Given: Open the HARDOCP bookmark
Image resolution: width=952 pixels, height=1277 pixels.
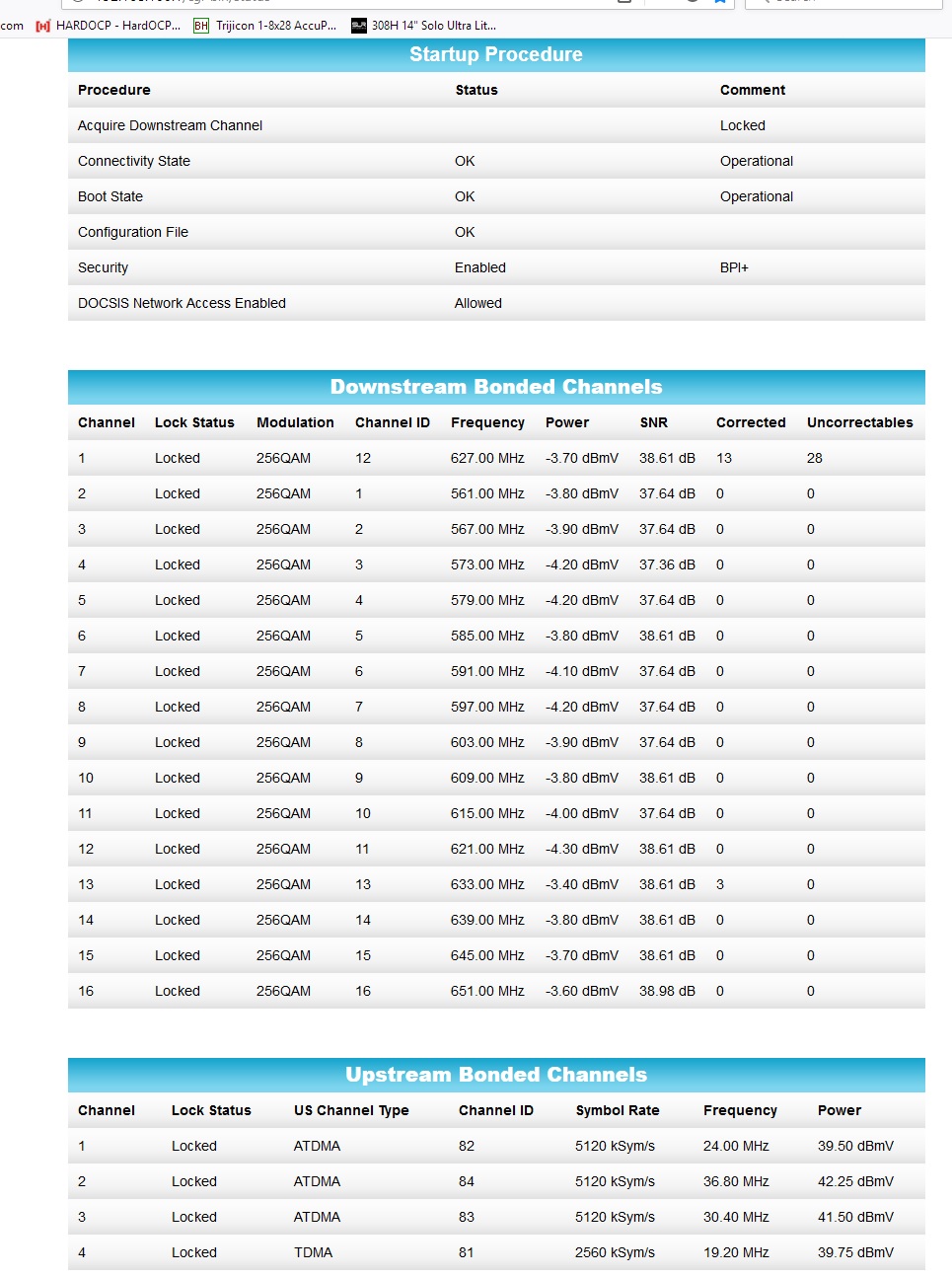Looking at the screenshot, I should pos(117,26).
